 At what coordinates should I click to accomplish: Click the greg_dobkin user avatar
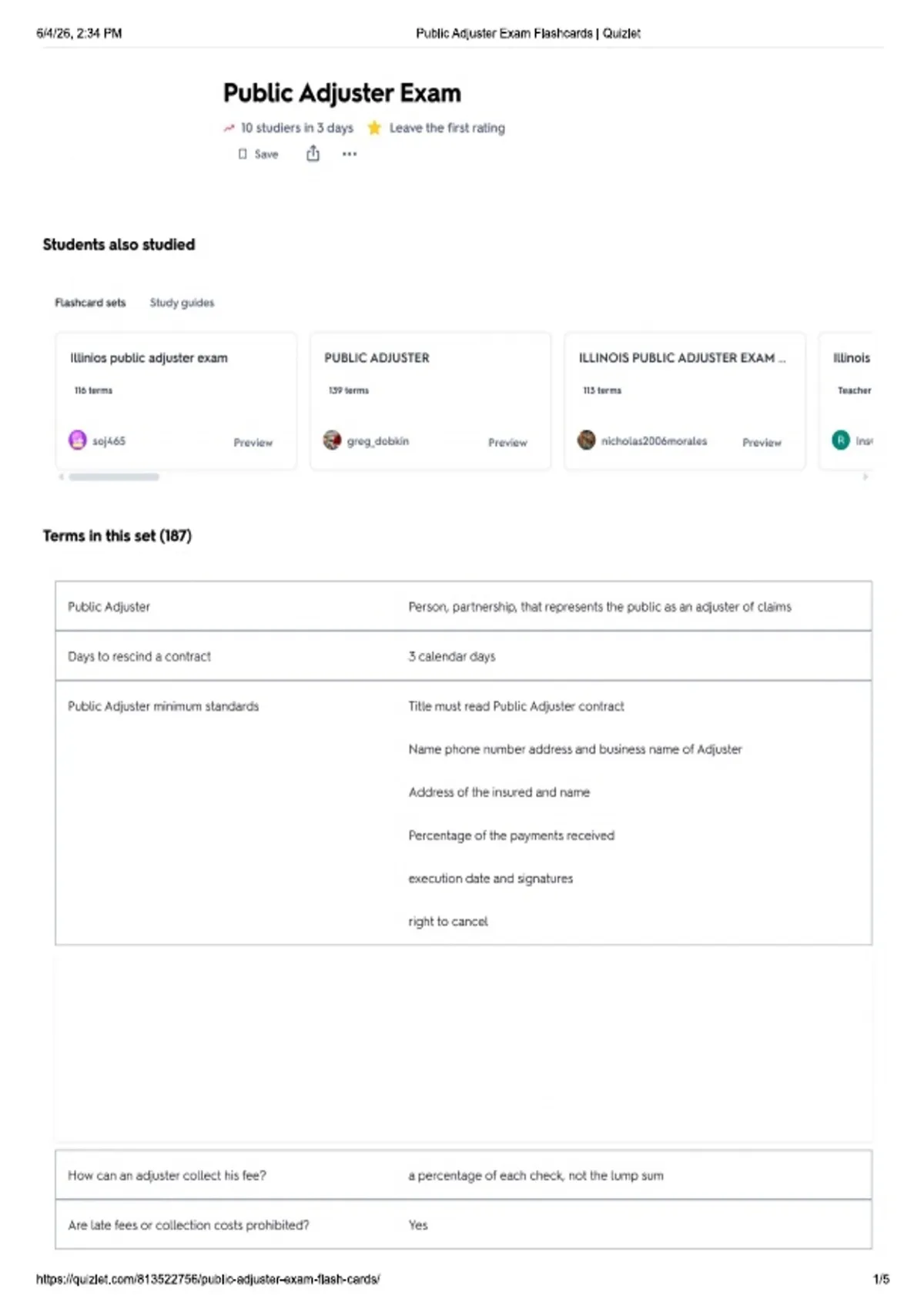point(332,440)
